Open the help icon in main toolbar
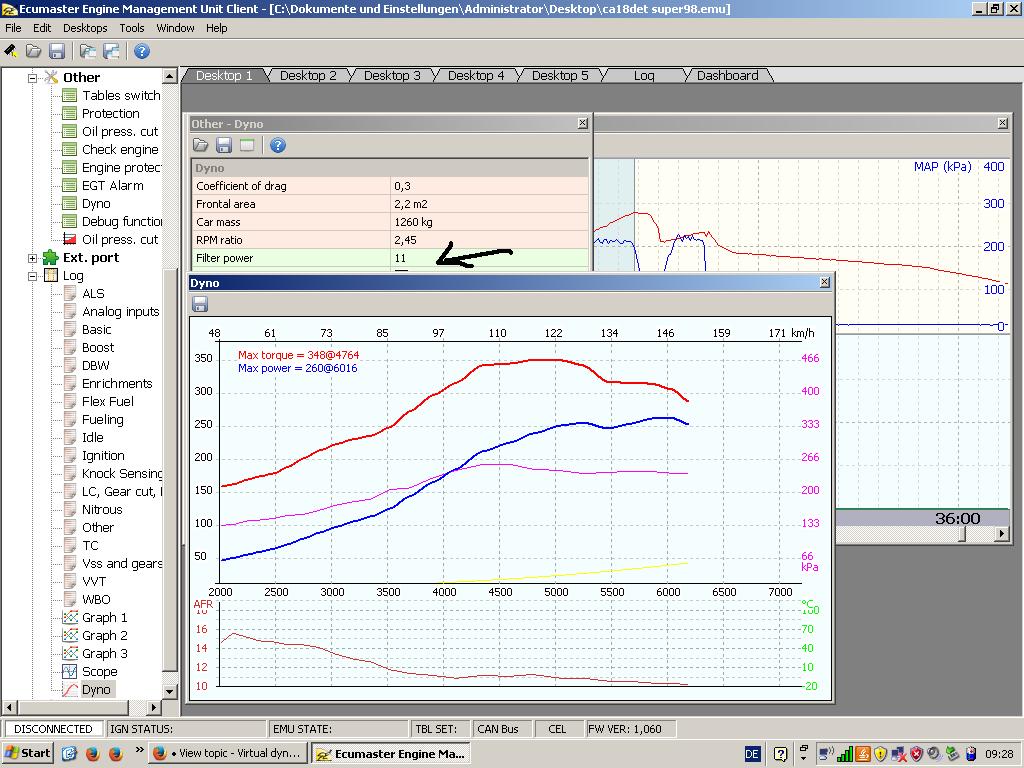Image resolution: width=1024 pixels, height=768 pixels. pos(142,51)
